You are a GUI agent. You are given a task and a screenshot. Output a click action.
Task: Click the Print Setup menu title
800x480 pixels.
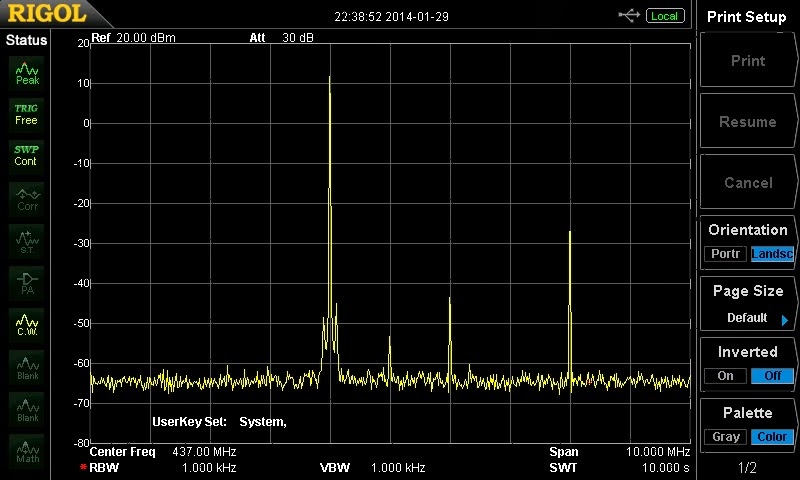point(746,17)
